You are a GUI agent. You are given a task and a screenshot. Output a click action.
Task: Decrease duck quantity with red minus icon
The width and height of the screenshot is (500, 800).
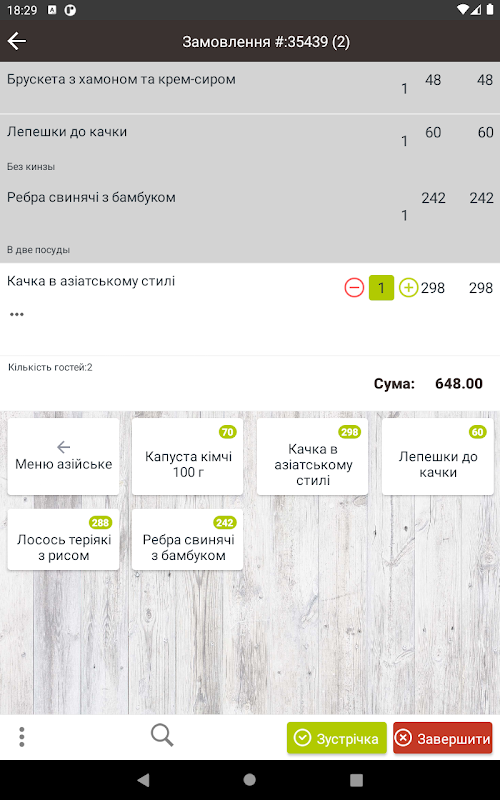[x=354, y=288]
